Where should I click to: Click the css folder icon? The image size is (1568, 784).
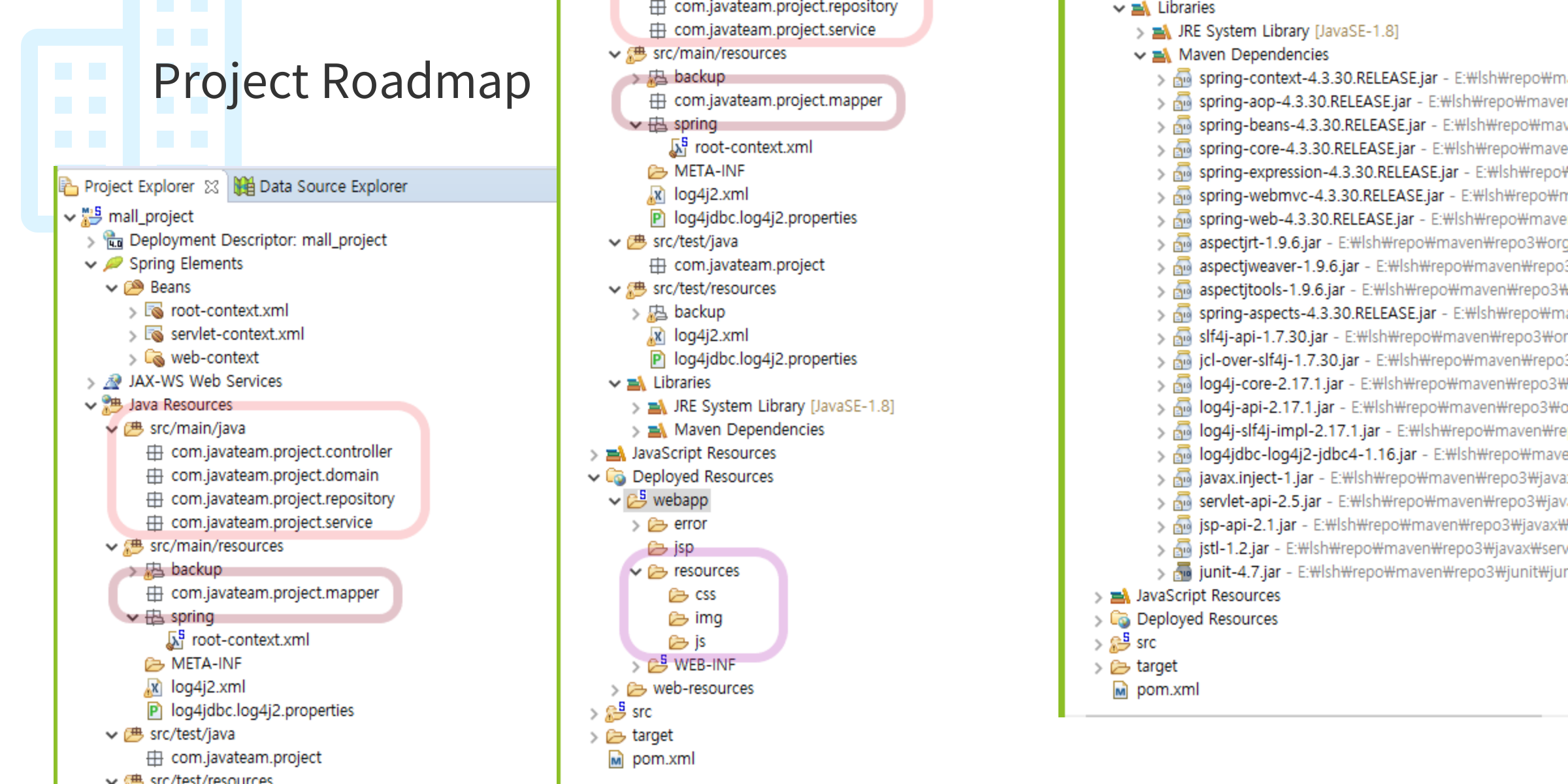point(679,595)
